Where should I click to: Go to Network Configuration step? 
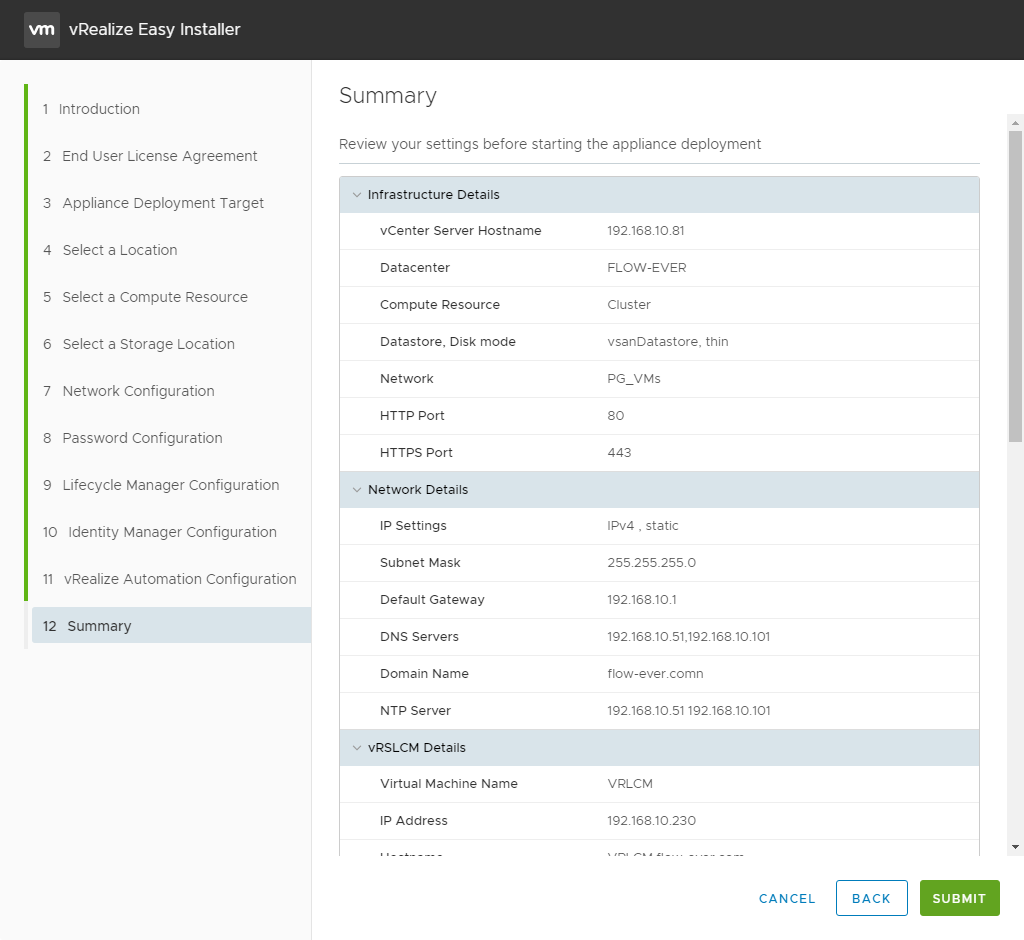[x=129, y=391]
